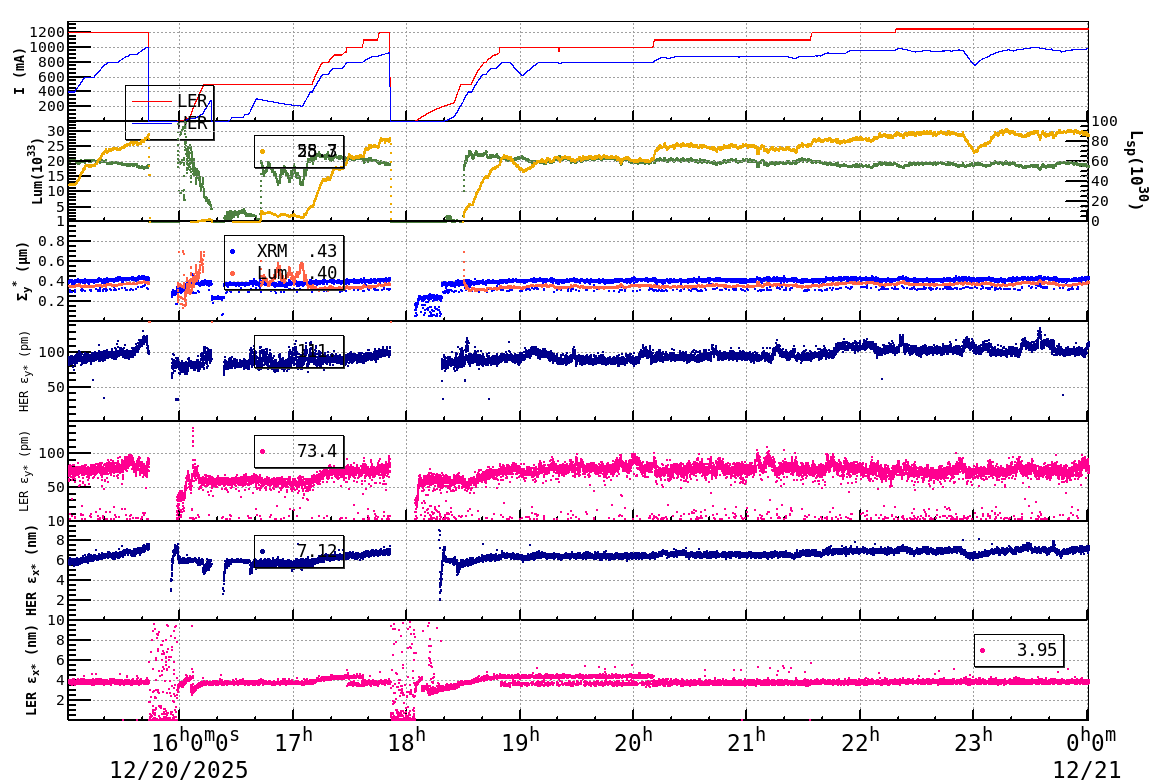This screenshot has height=782, width=1160.
Task: Click the orange Lum marker dot
Action: pyautogui.click(x=232, y=273)
